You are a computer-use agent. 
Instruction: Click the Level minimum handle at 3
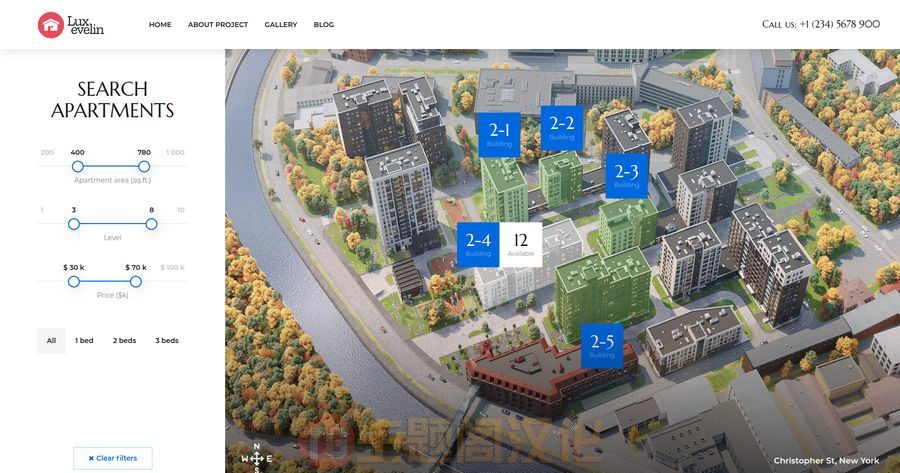click(x=74, y=224)
